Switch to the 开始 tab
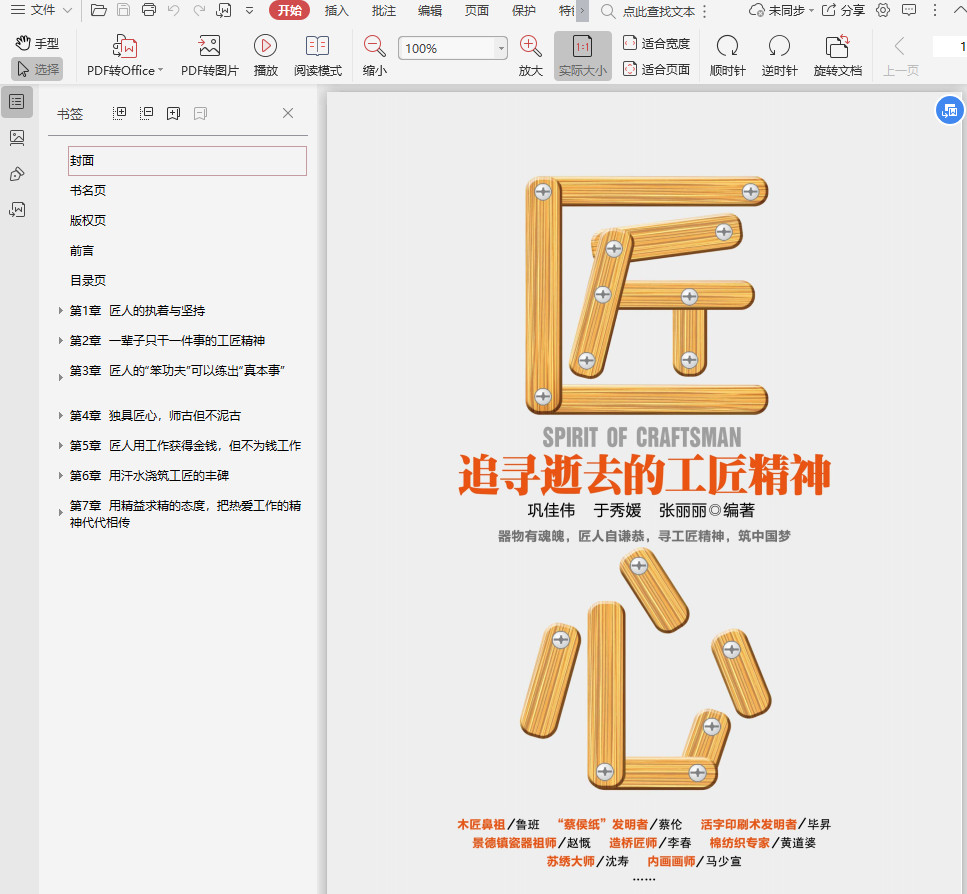Image resolution: width=967 pixels, height=894 pixels. (289, 10)
